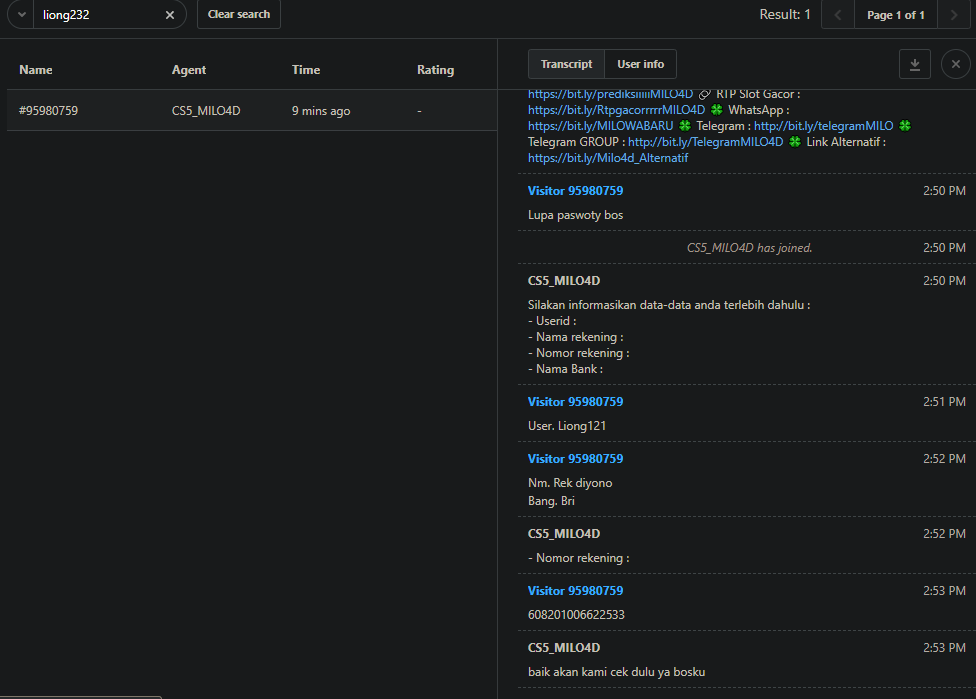The image size is (976, 699).
Task: Click Visitor 95980759 name at 2:51 PM
Action: [575, 402]
